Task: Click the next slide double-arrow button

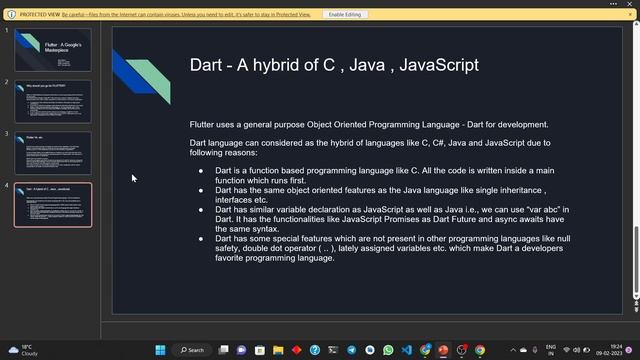Action: pyautogui.click(x=636, y=310)
